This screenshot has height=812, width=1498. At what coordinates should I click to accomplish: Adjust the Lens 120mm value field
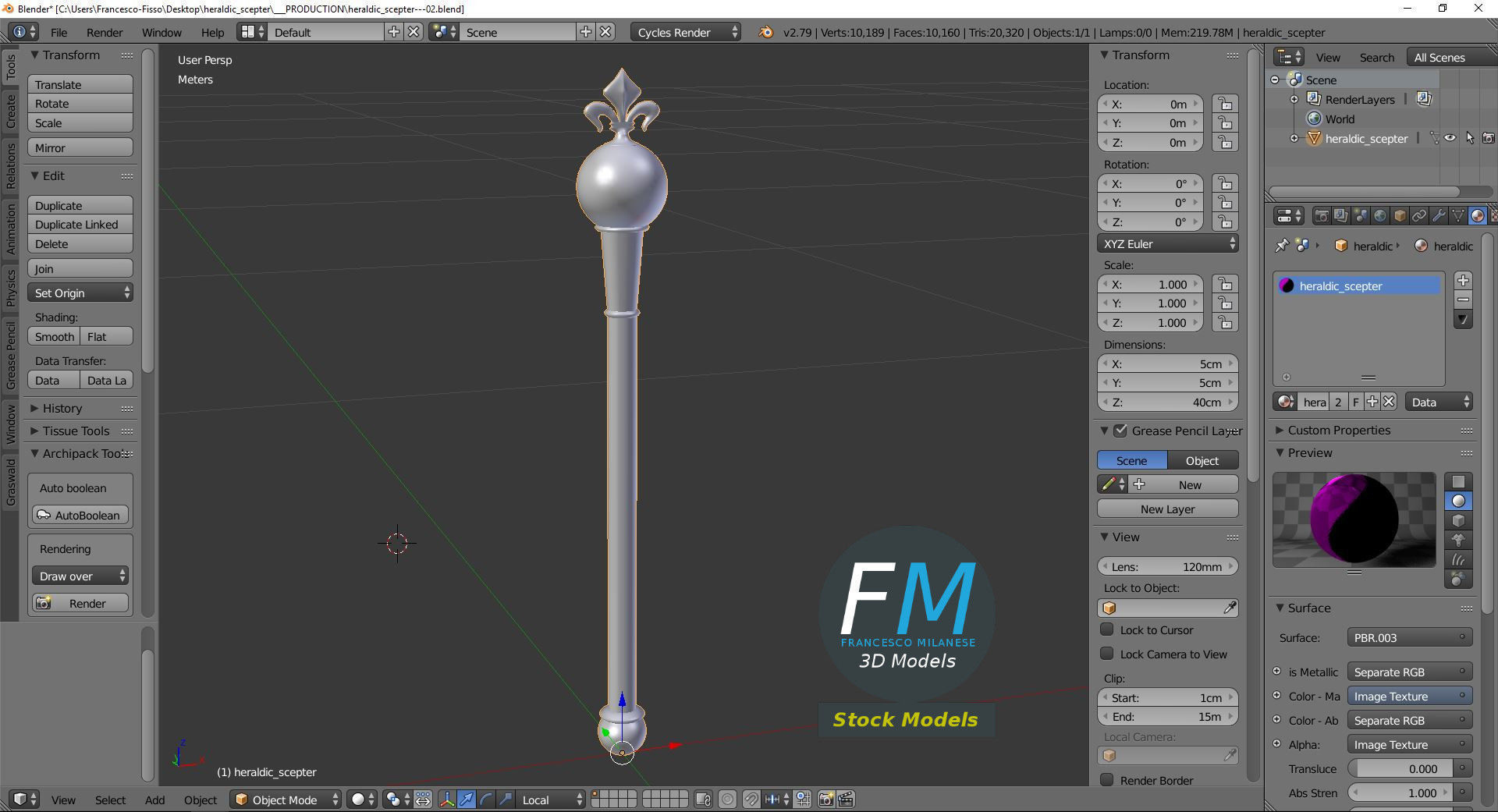tap(1167, 566)
